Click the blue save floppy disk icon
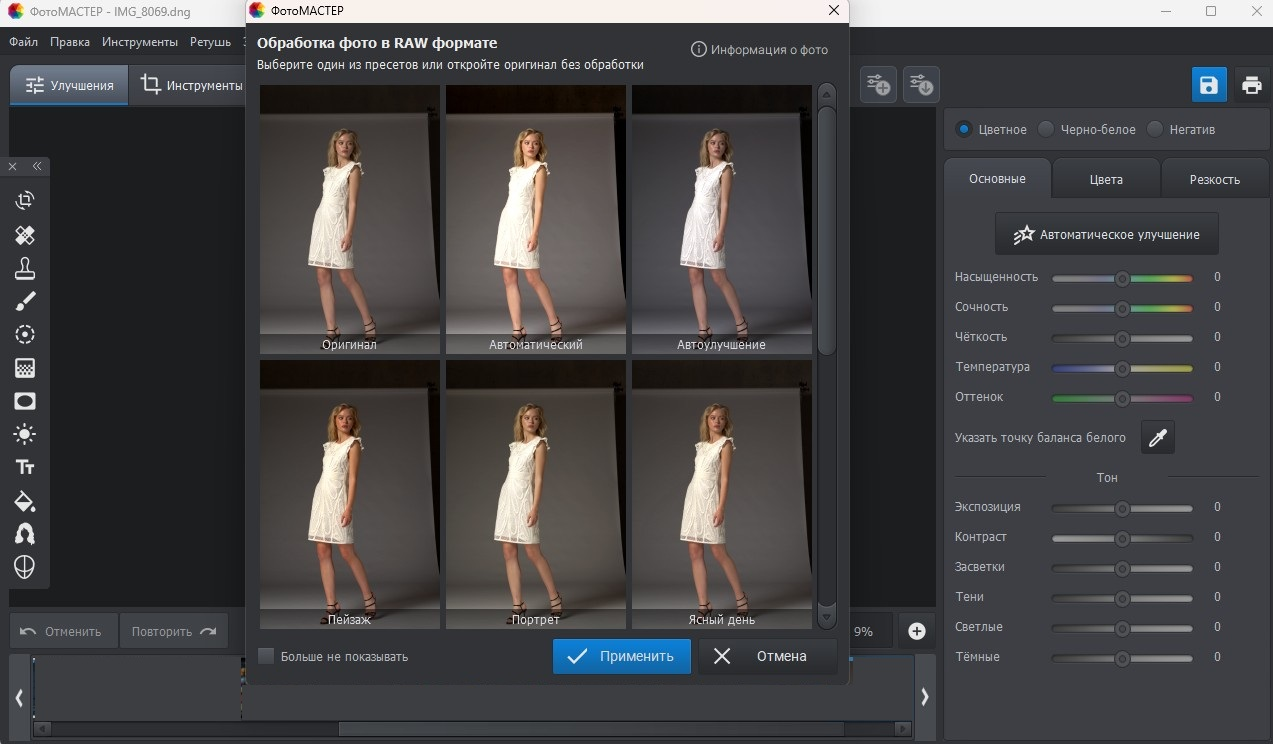 pyautogui.click(x=1209, y=85)
